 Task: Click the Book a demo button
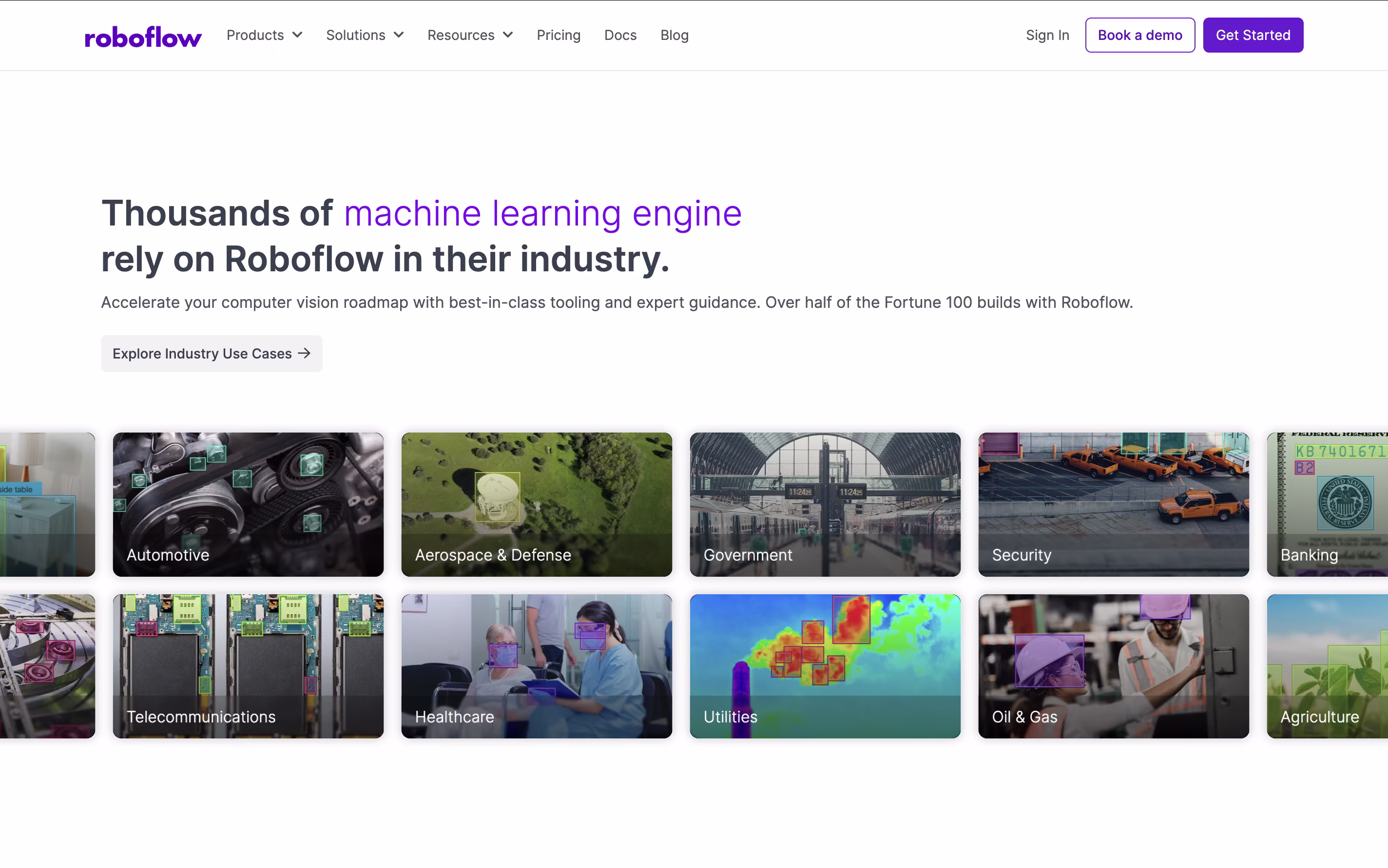coord(1139,35)
